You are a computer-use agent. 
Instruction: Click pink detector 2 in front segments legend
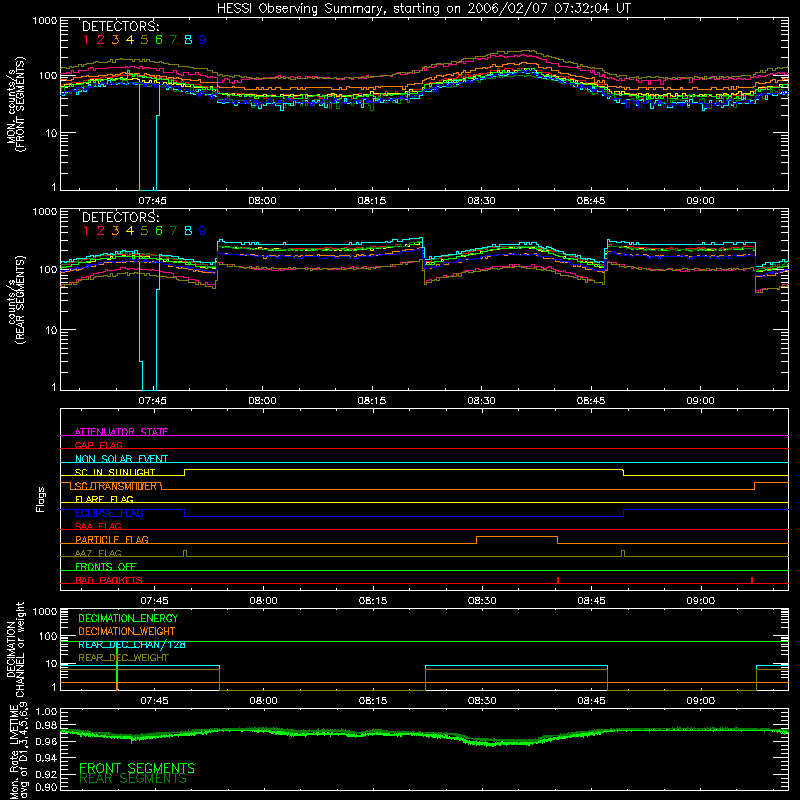pyautogui.click(x=101, y=40)
